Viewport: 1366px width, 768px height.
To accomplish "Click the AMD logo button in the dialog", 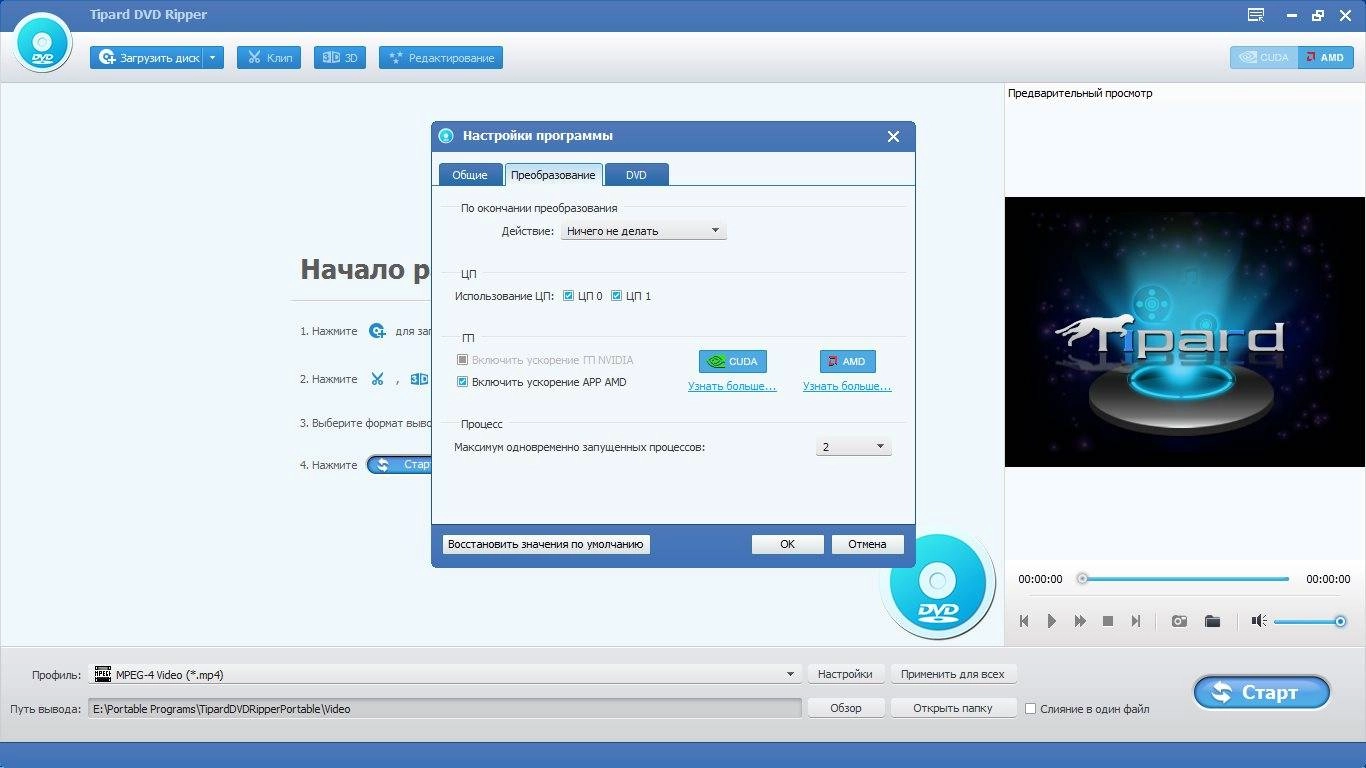I will tap(847, 361).
